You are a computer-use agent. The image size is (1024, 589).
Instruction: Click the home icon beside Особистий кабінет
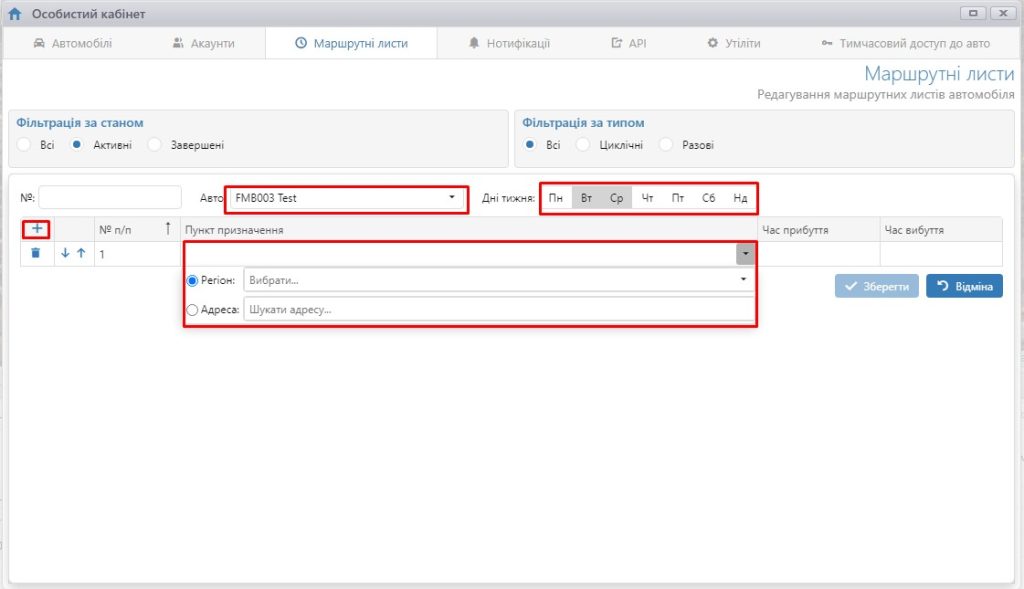pos(14,14)
